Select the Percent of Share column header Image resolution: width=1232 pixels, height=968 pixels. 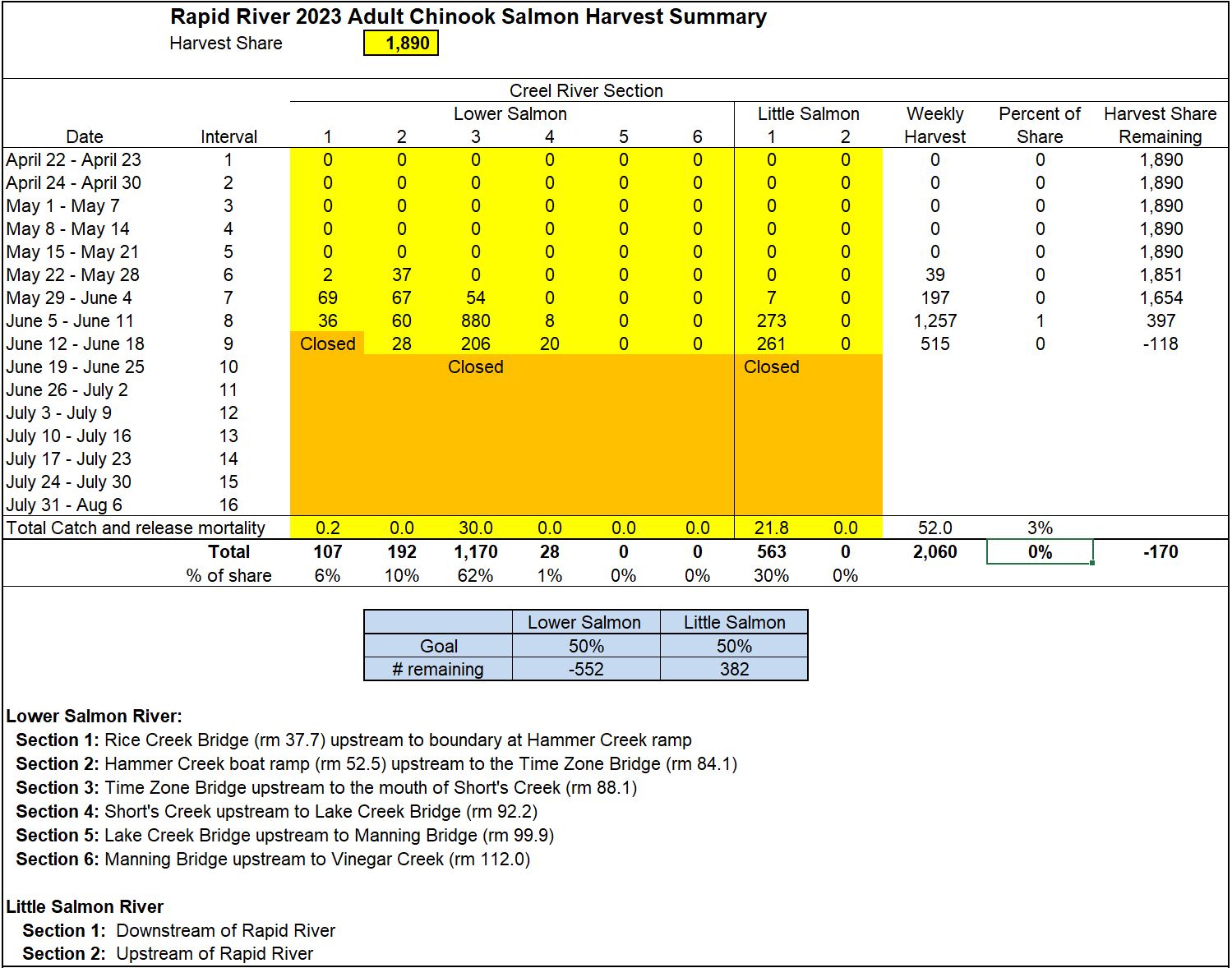tap(1040, 125)
